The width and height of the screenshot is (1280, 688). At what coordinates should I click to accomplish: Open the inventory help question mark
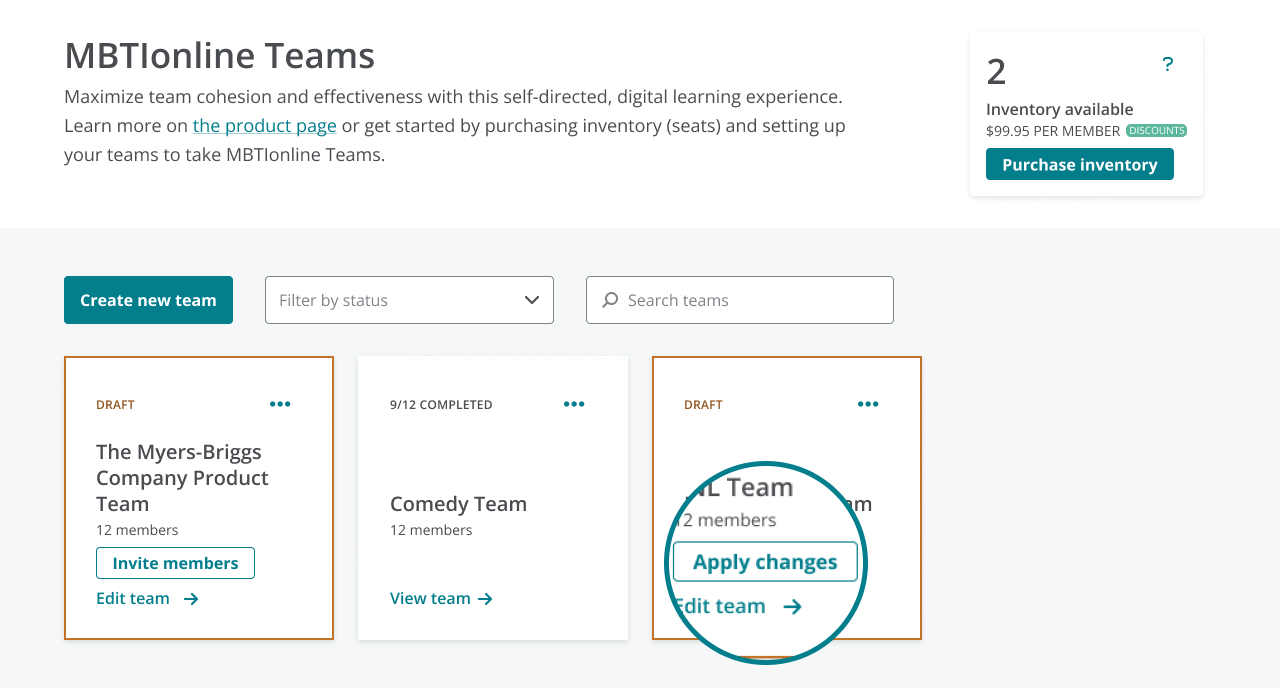tap(1167, 65)
